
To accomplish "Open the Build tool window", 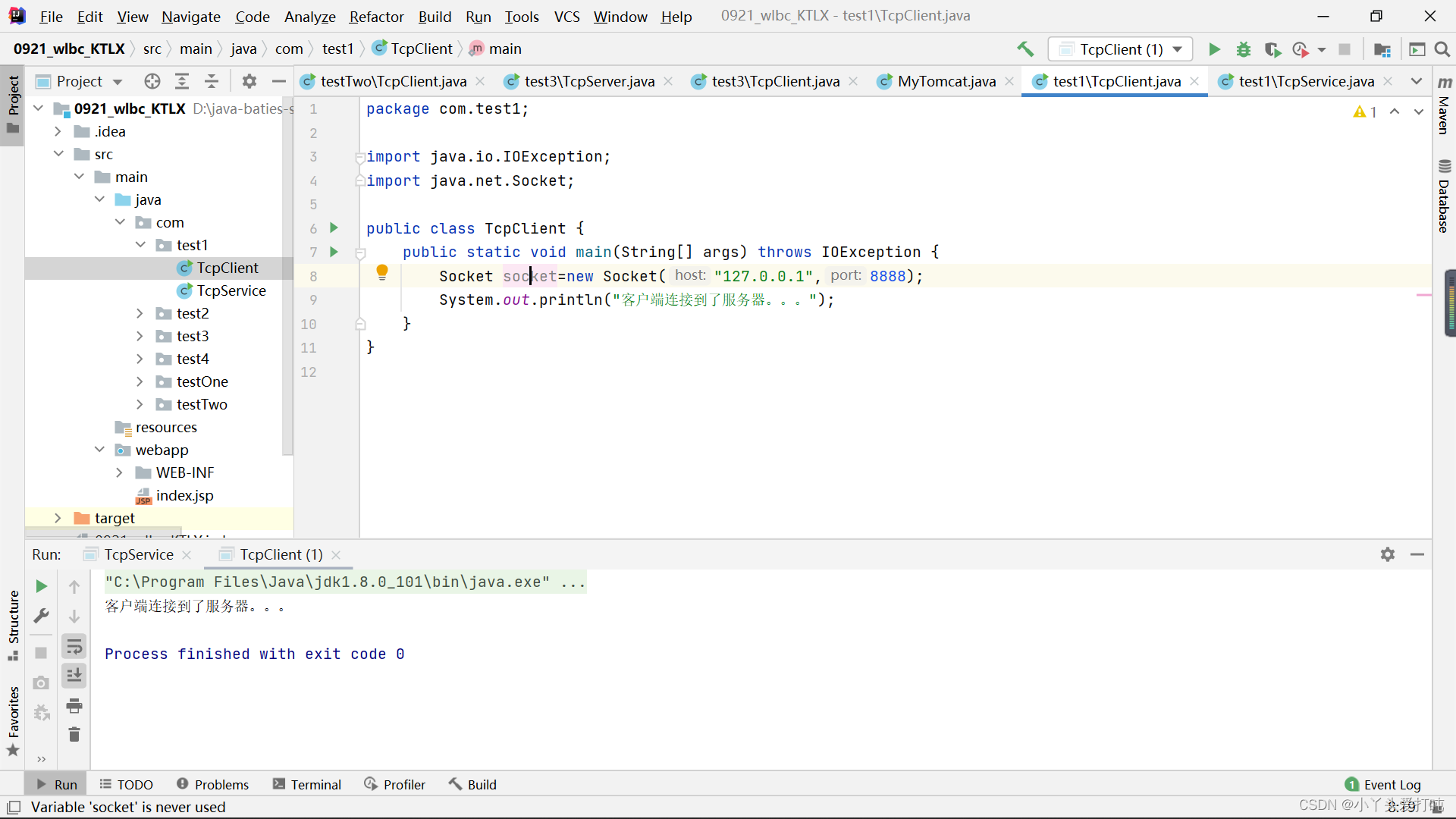I will pos(472,784).
